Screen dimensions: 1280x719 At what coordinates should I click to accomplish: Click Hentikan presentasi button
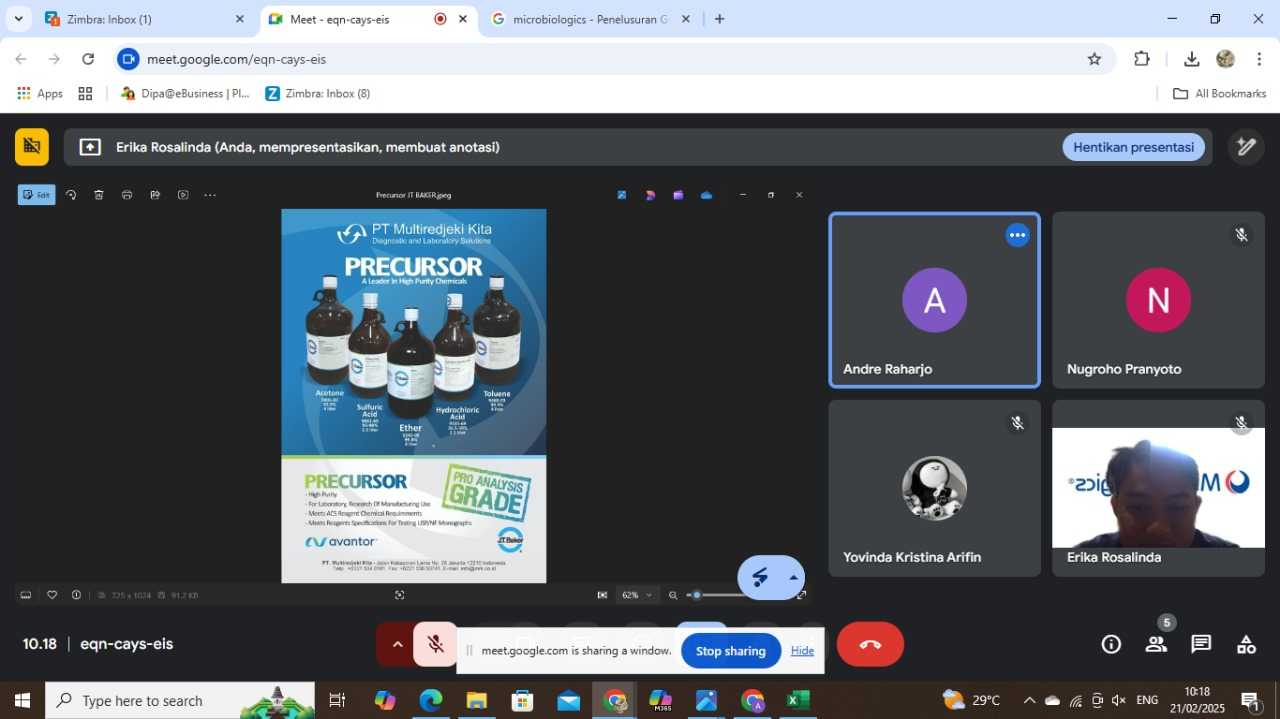pos(1133,147)
